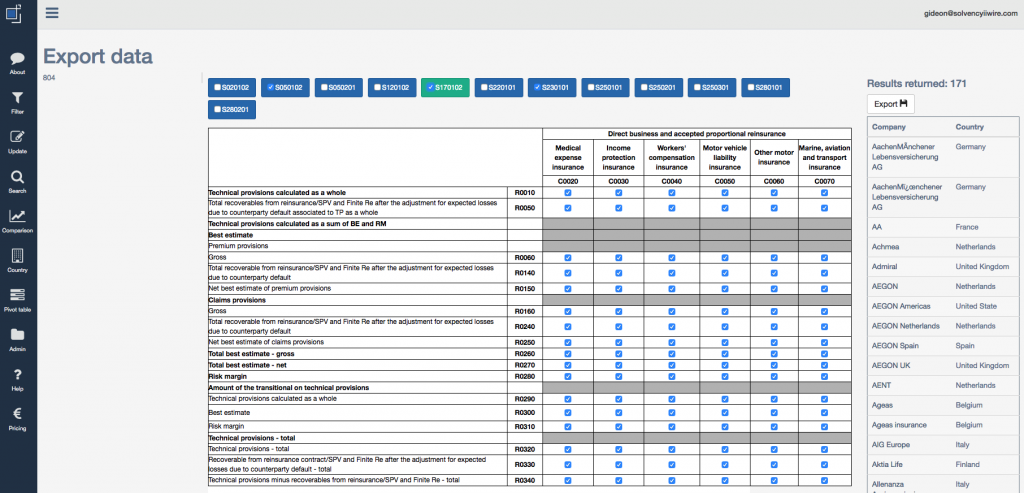Open the Search magnifier icon

pyautogui.click(x=17, y=178)
